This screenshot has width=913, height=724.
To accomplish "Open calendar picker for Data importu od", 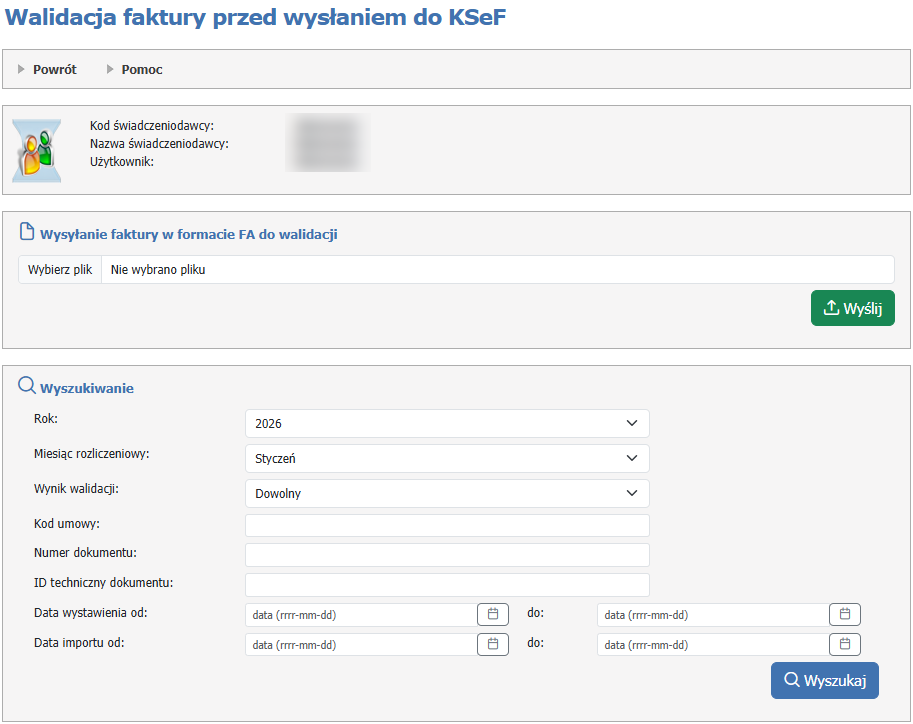I will (x=492, y=644).
